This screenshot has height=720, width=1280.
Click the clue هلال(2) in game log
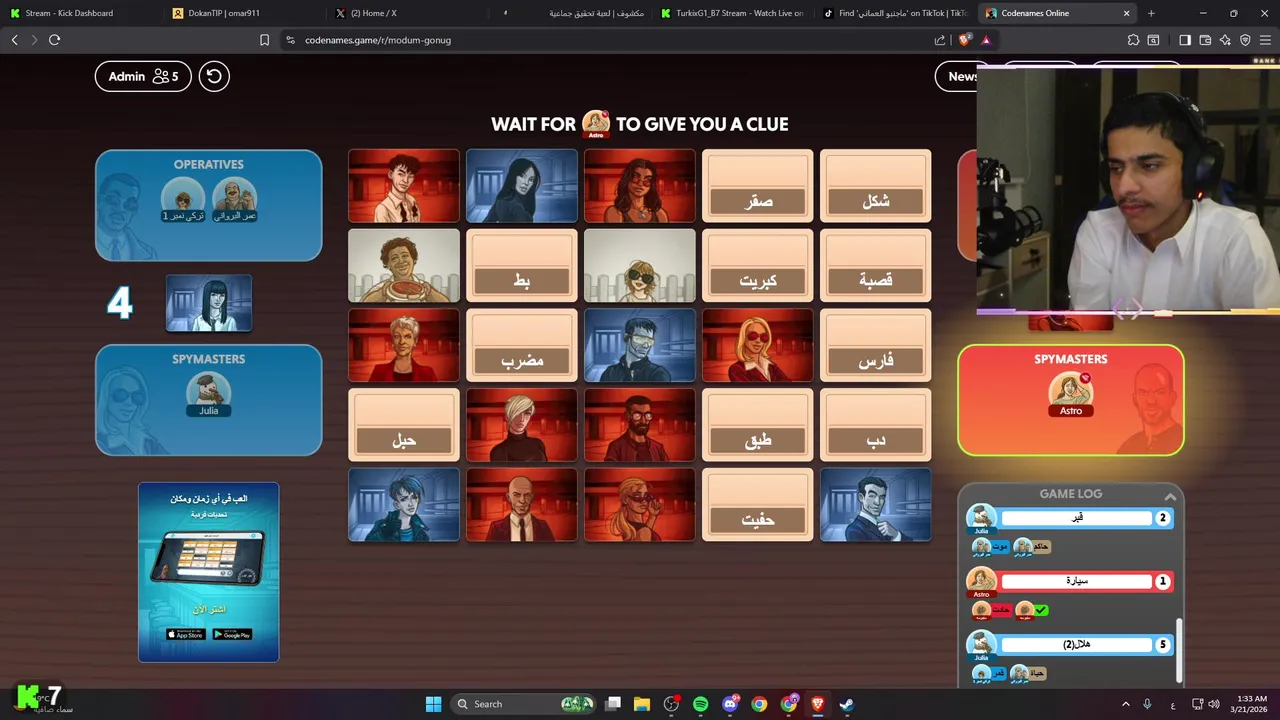tap(1076, 644)
